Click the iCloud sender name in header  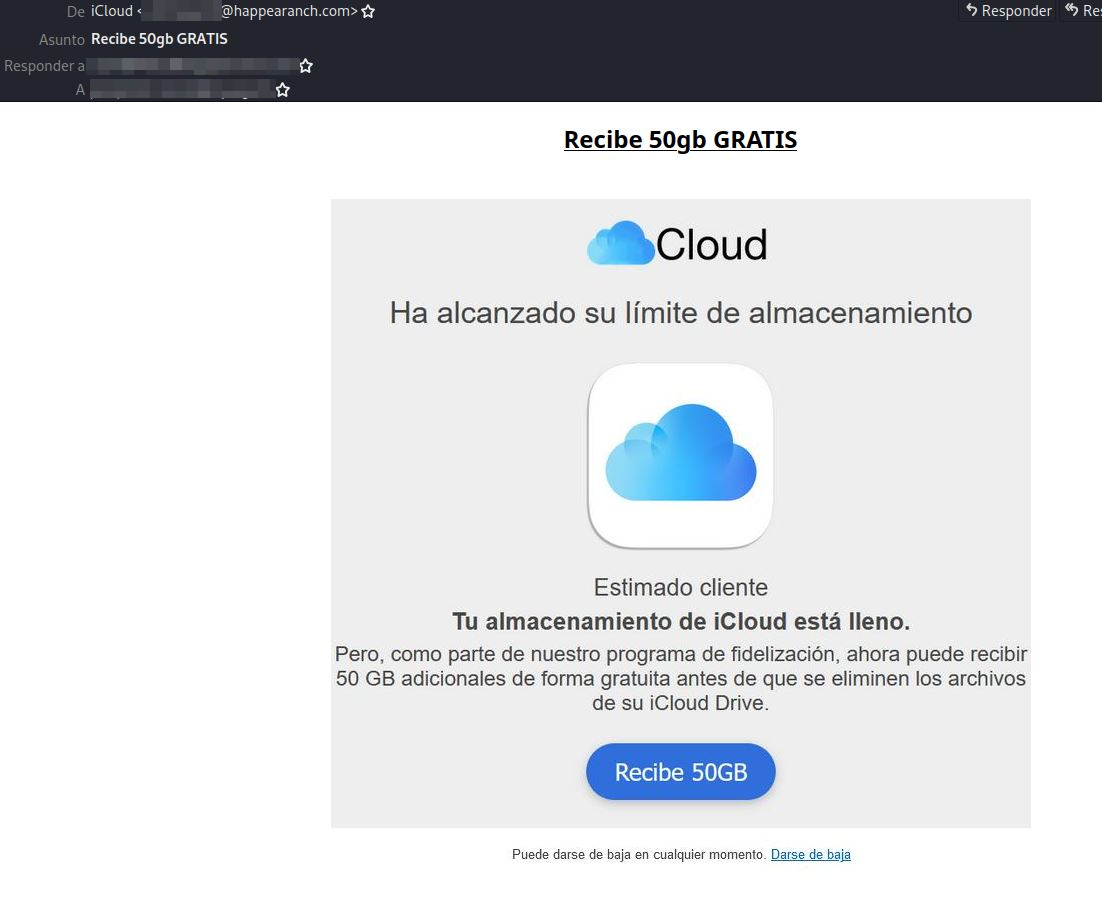click(x=111, y=12)
